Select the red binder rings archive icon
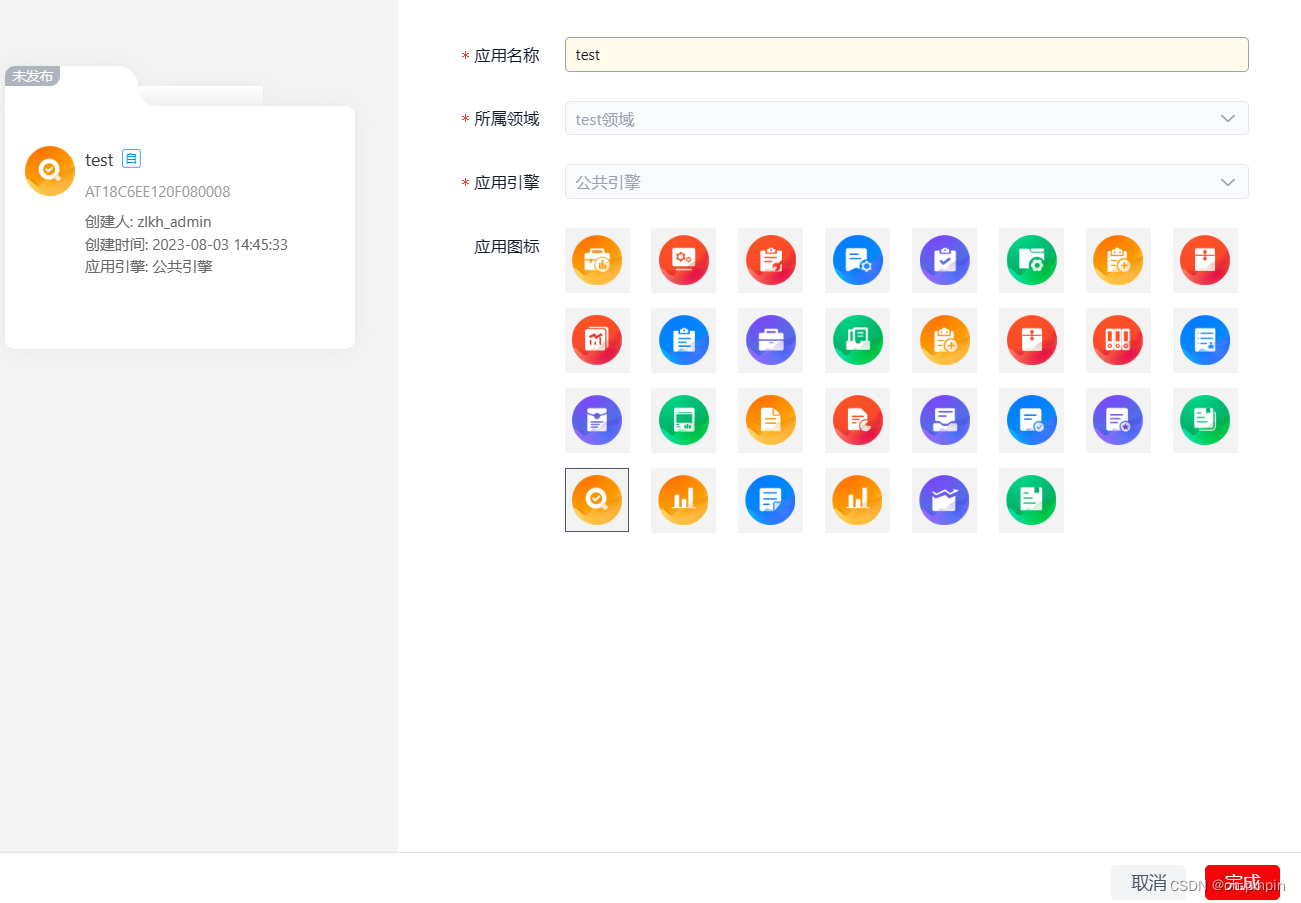Viewport: 1301px width, 903px height. click(1118, 340)
